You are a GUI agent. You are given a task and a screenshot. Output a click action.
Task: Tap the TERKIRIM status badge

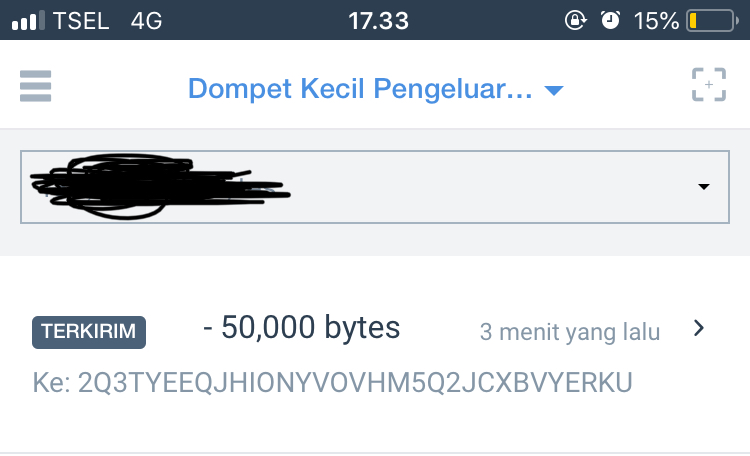tap(89, 332)
